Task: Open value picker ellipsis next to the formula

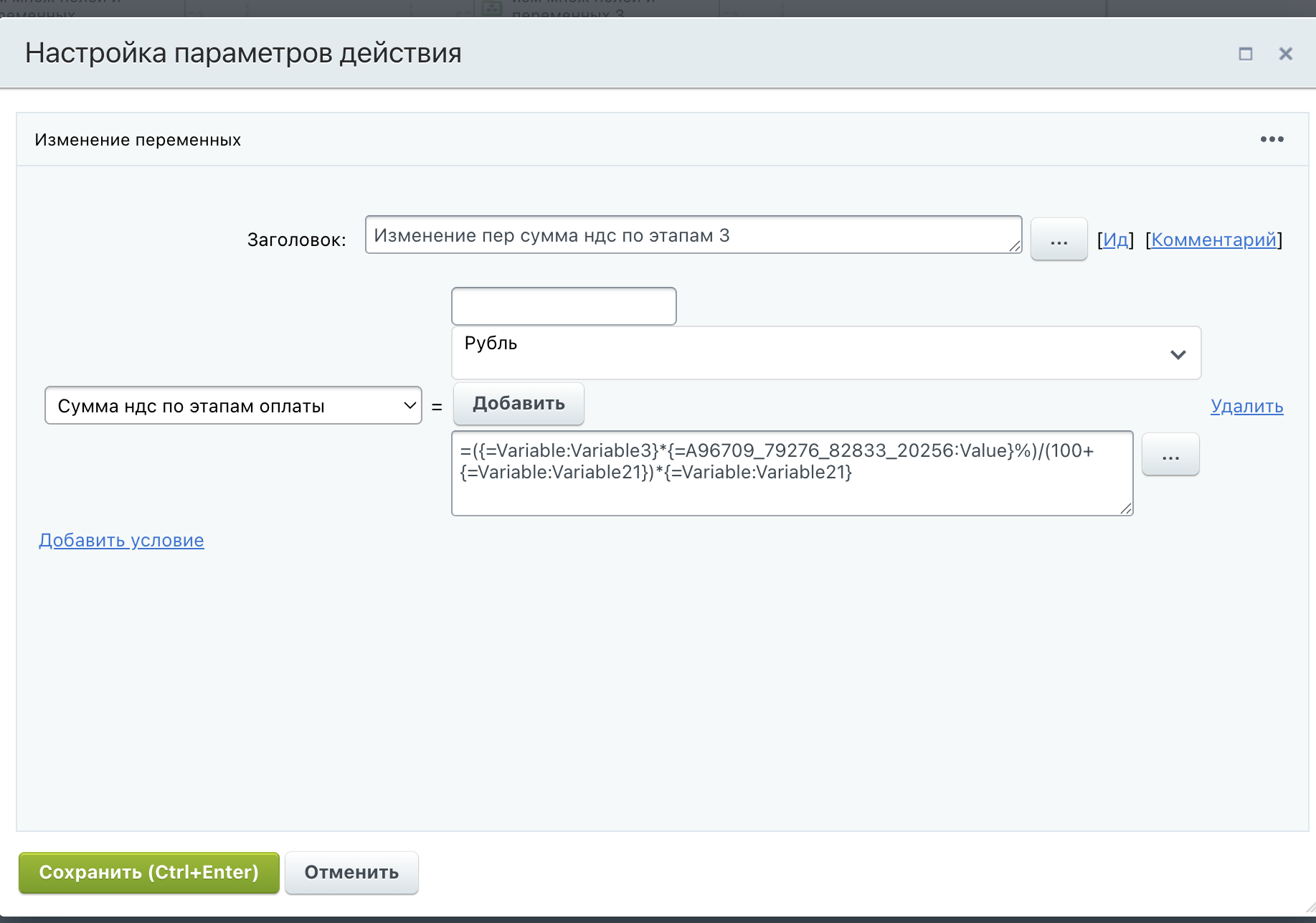Action: pos(1170,455)
